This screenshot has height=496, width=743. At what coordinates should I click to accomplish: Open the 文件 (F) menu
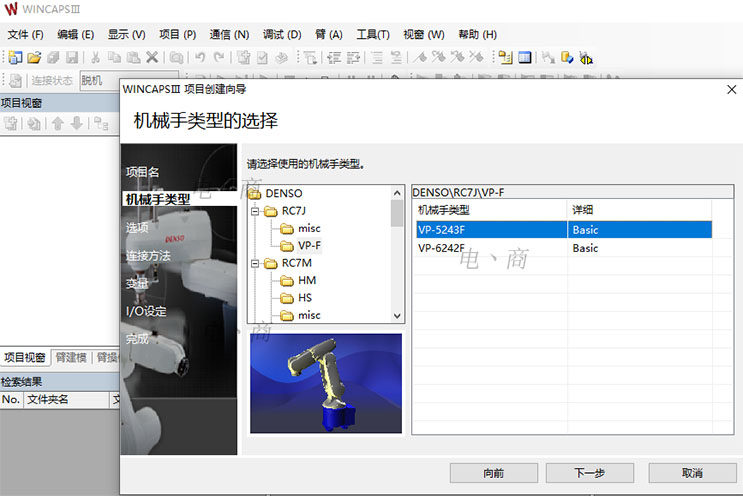coord(26,35)
